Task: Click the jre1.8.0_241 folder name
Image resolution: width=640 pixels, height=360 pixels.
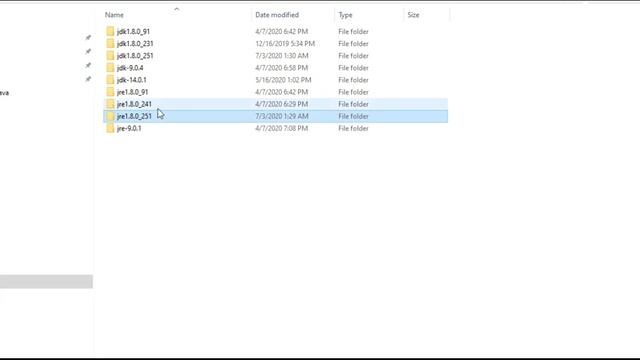Action: coord(134,104)
